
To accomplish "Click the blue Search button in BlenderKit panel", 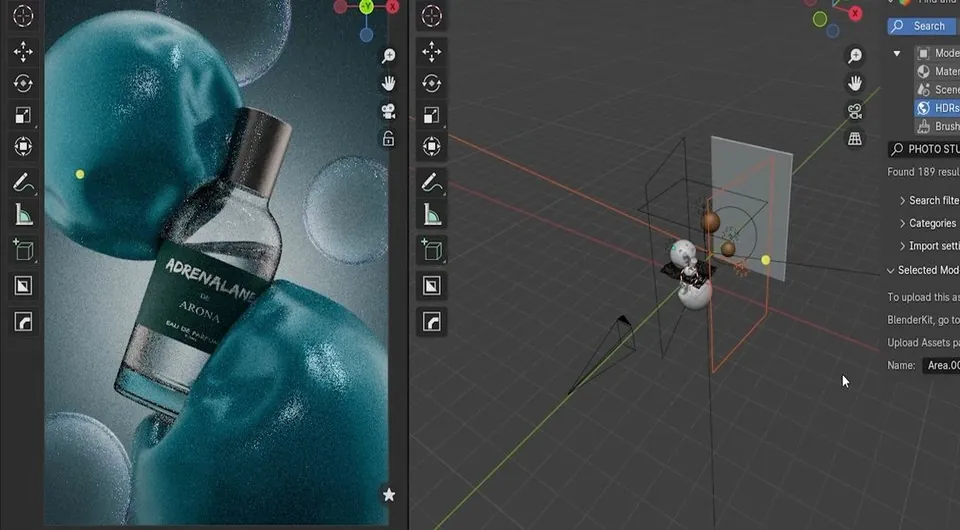I will [923, 26].
